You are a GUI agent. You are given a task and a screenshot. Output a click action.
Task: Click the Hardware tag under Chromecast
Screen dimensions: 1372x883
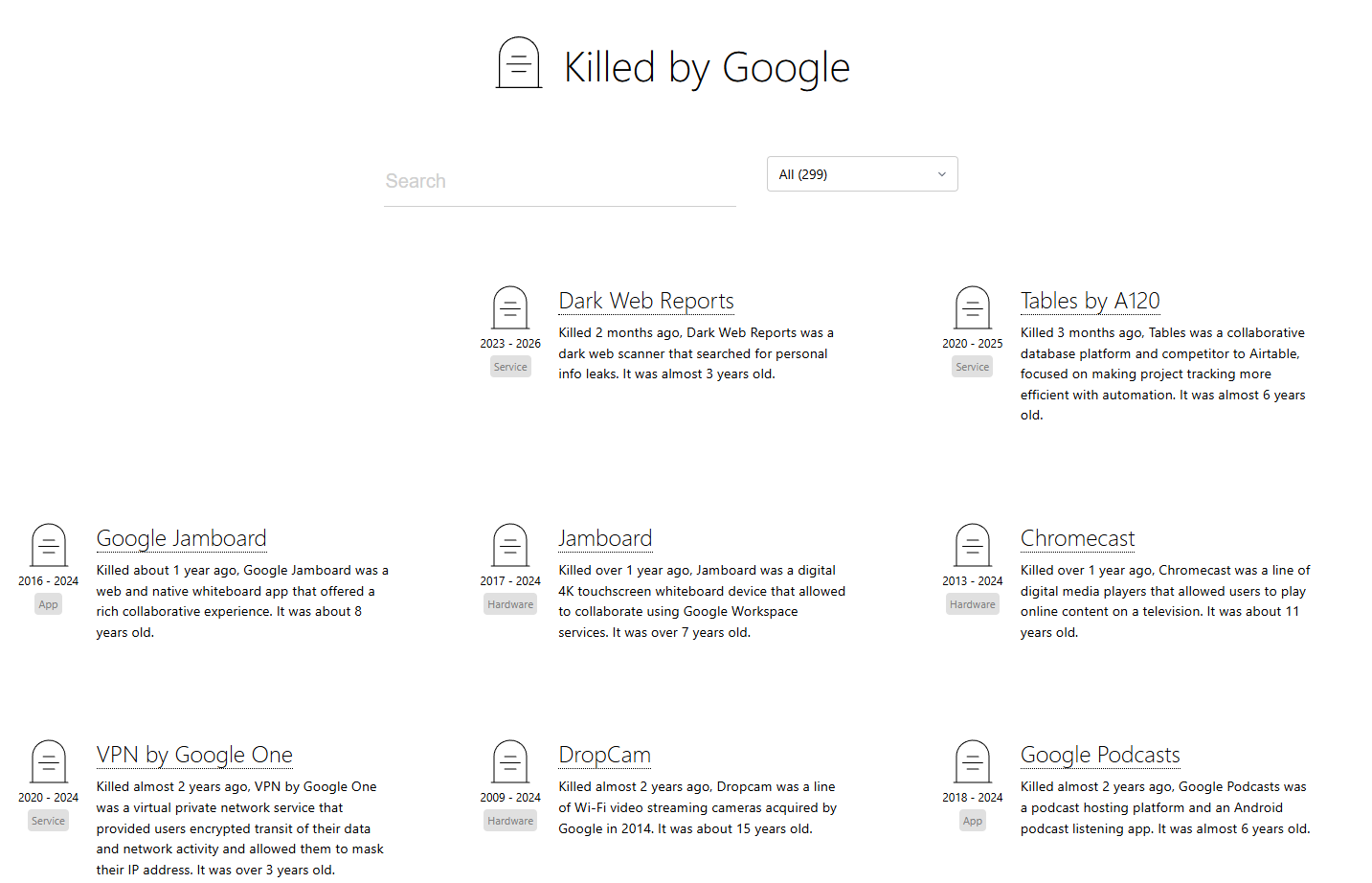(x=972, y=604)
